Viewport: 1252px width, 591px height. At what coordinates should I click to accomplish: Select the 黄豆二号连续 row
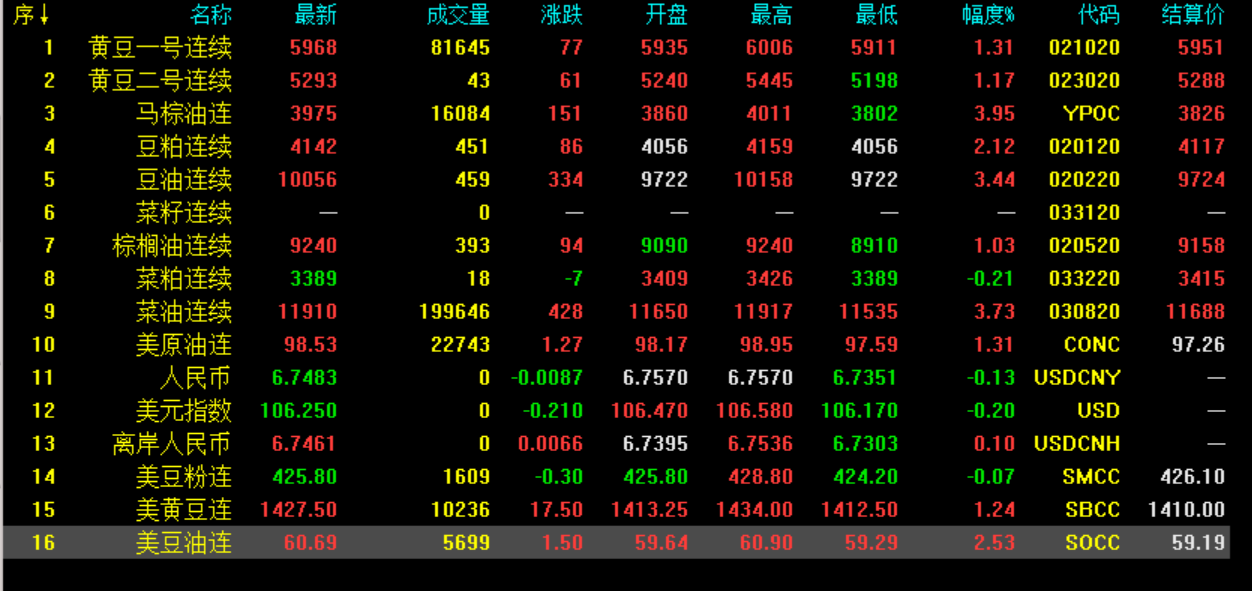(616, 80)
